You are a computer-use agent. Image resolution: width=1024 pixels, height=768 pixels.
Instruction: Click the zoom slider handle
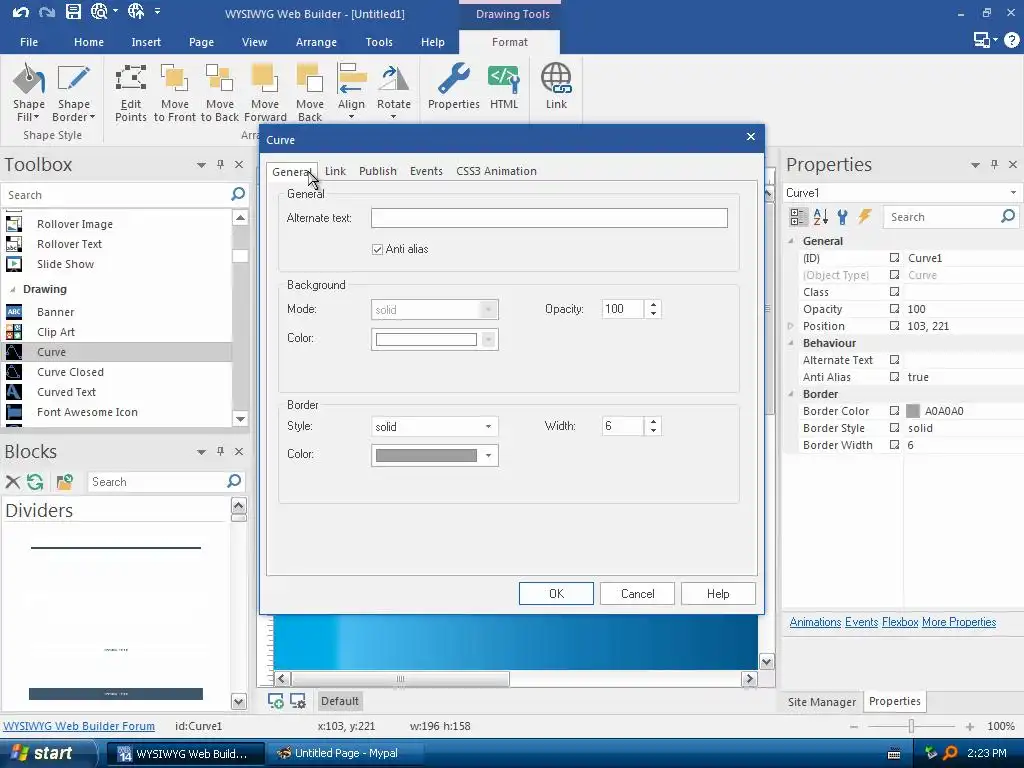click(x=911, y=726)
